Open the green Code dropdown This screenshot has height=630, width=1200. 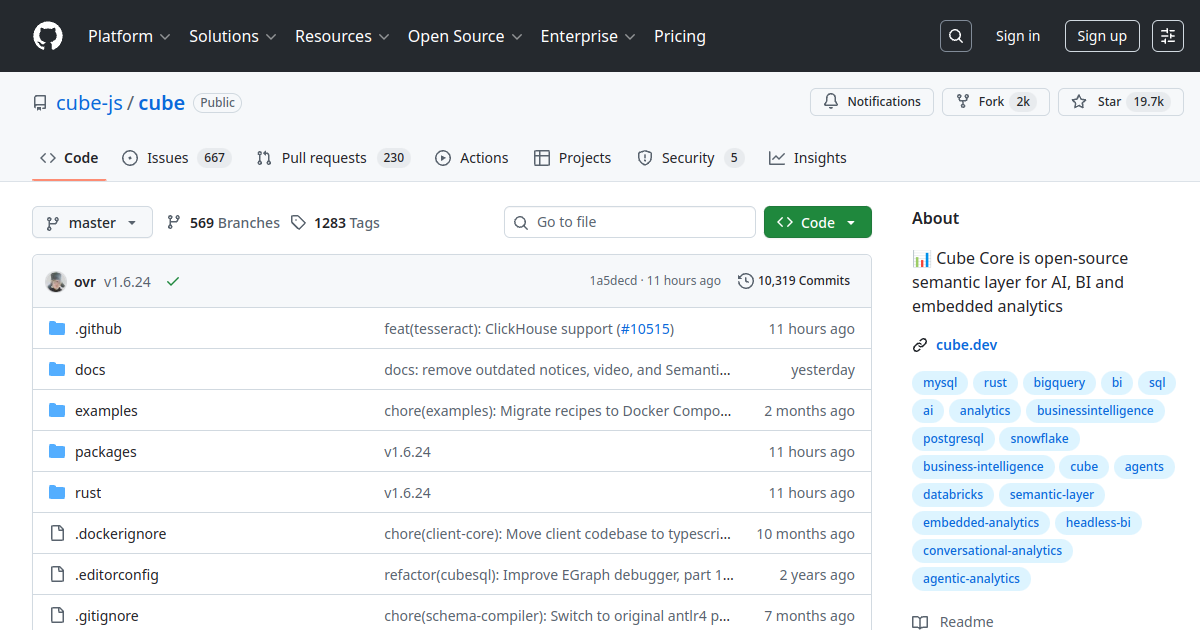pos(817,223)
